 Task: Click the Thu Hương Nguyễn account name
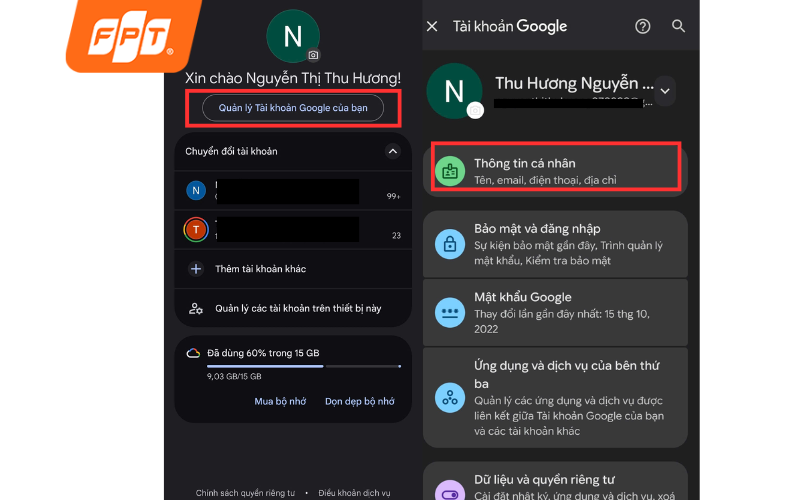(574, 83)
